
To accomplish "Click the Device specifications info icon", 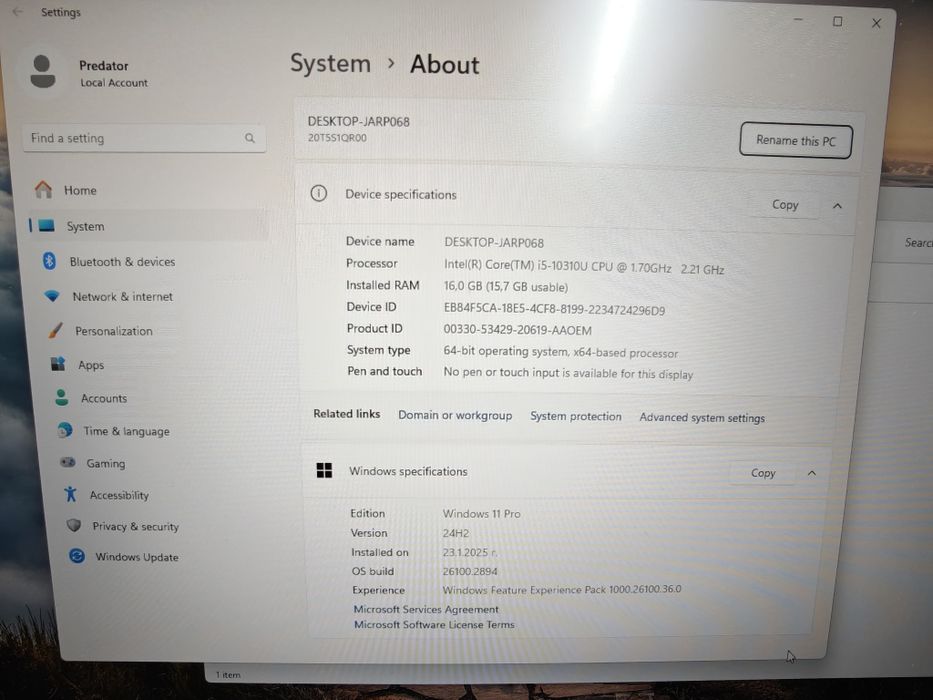I will 319,193.
